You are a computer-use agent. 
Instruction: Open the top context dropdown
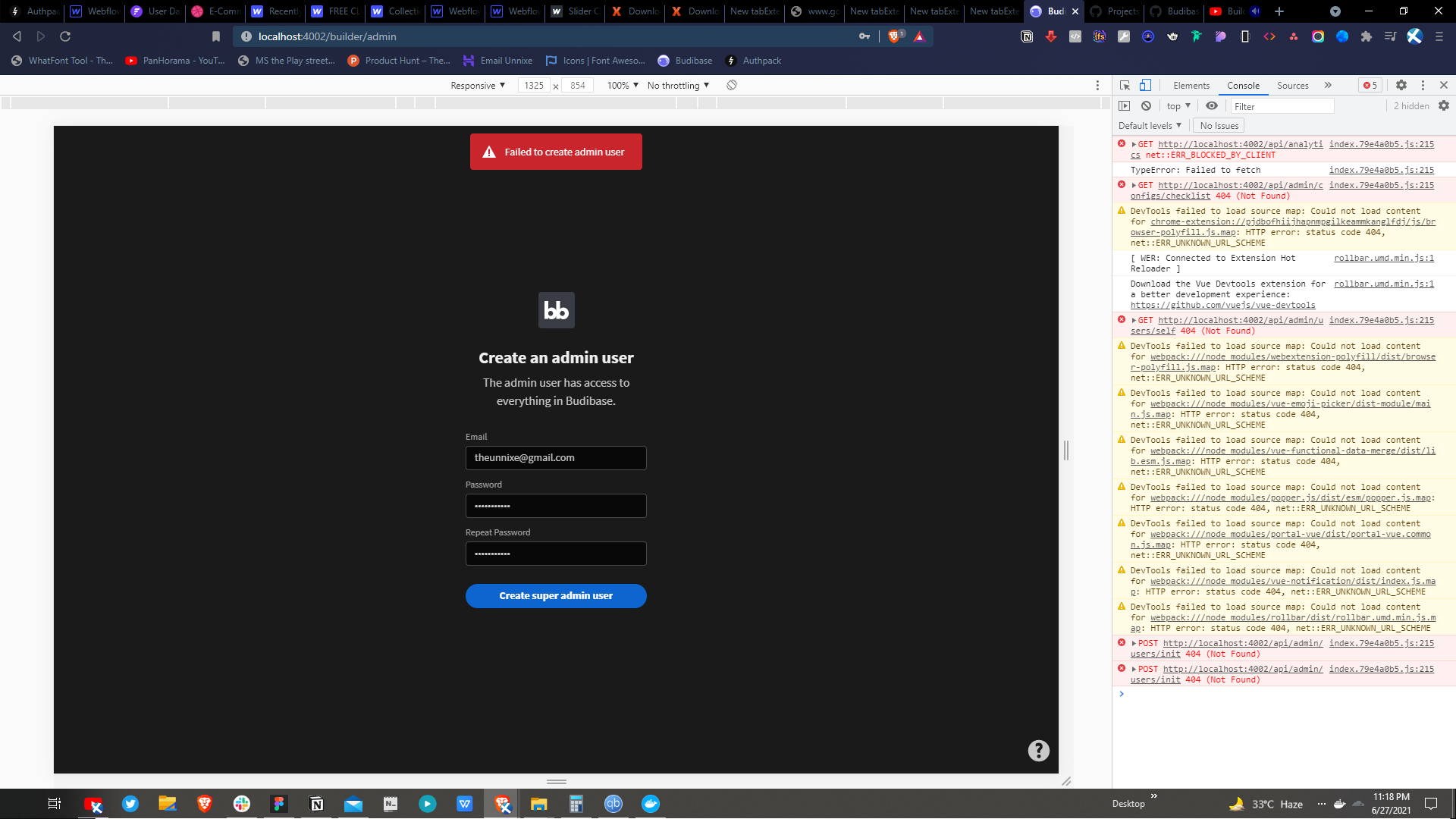(1178, 106)
